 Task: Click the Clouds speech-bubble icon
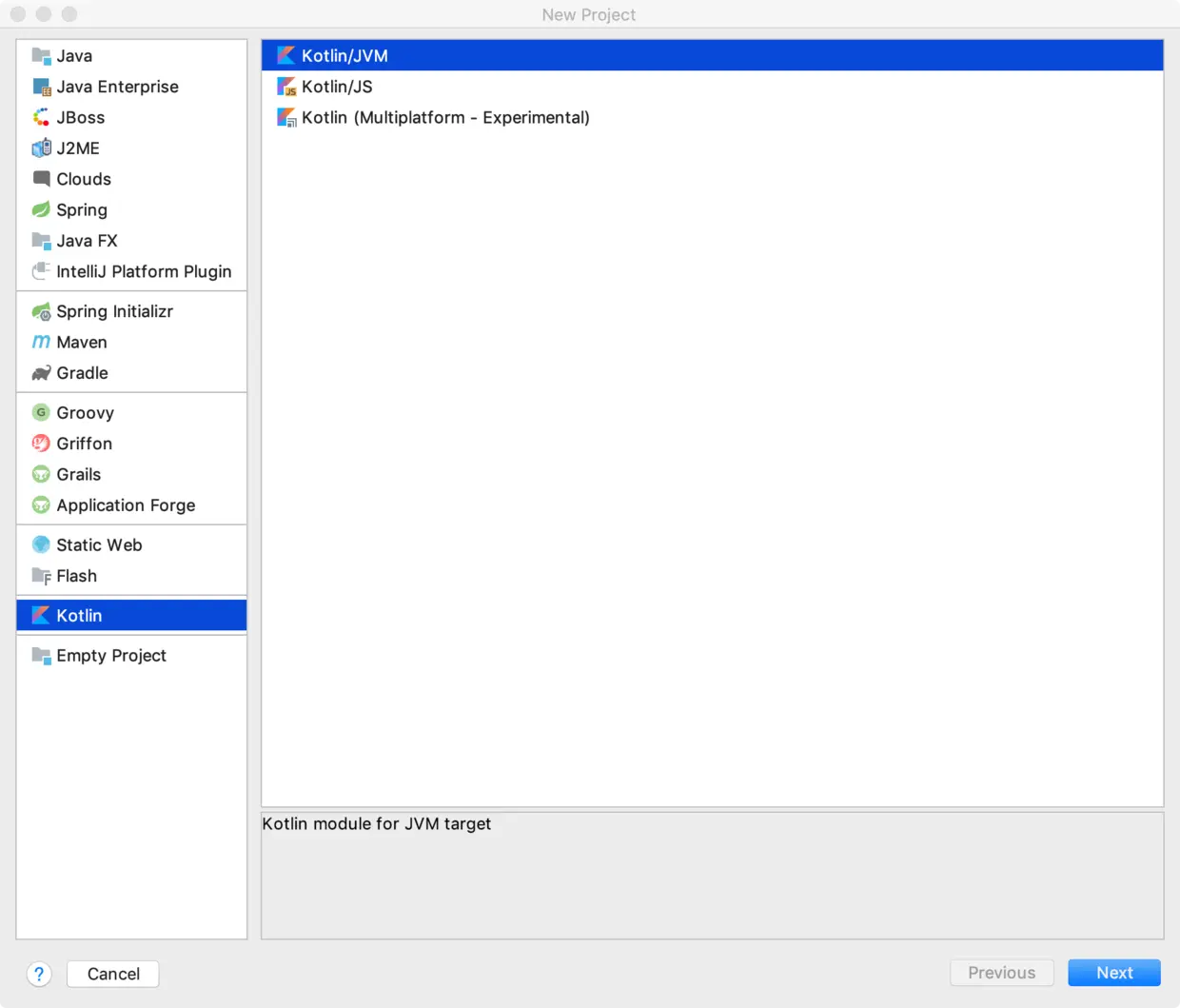(41, 179)
